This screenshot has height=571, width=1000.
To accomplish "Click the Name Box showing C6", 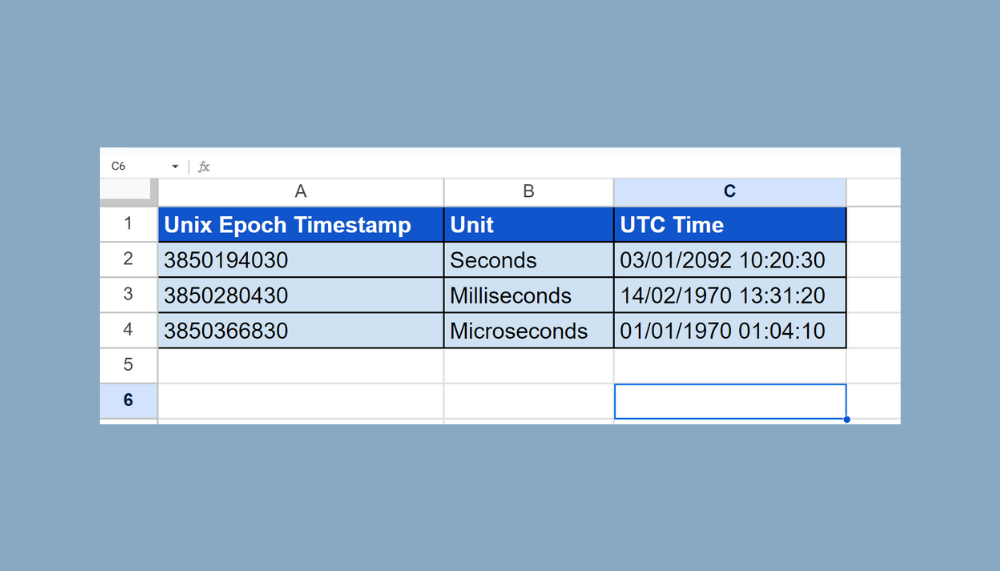I will [x=135, y=166].
